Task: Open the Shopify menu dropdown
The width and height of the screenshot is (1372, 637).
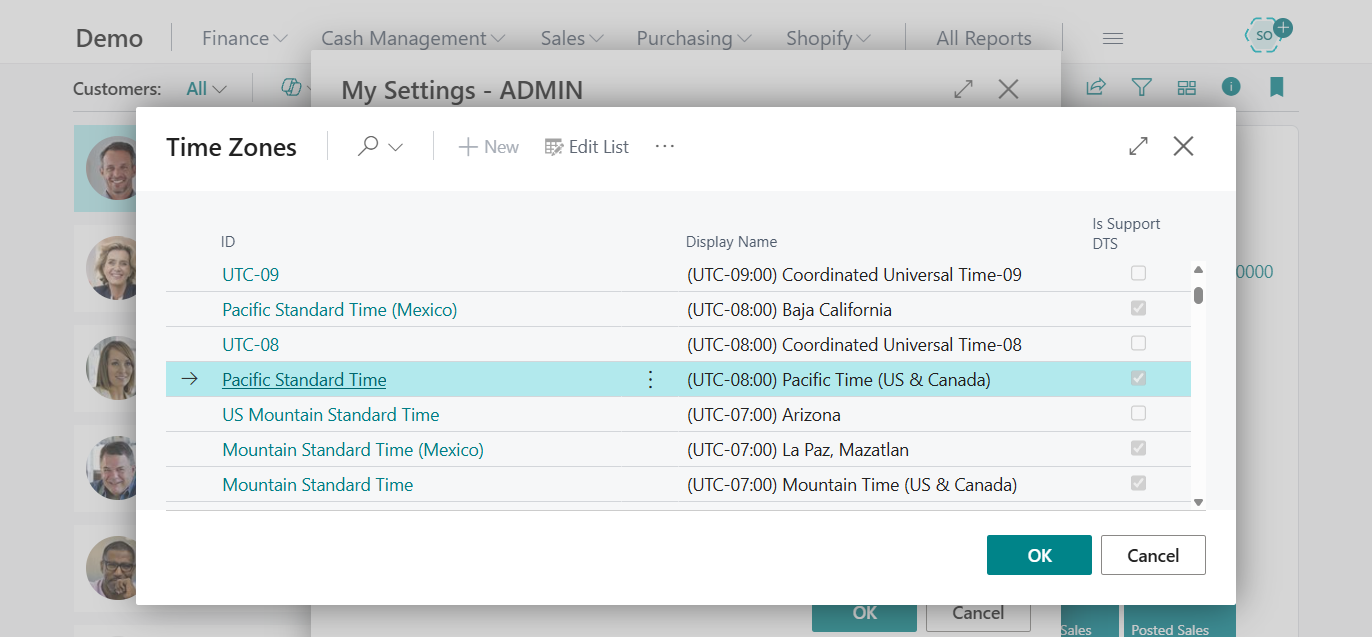Action: click(x=827, y=38)
